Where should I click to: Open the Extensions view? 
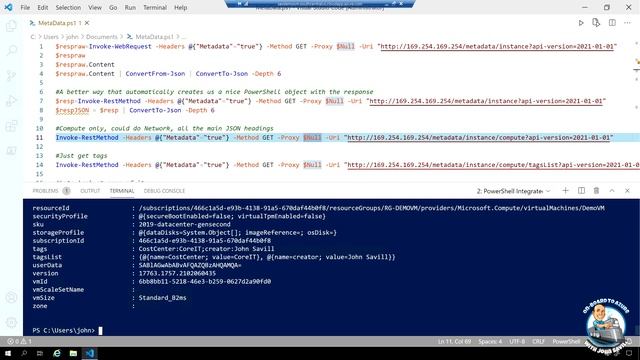(x=11, y=126)
